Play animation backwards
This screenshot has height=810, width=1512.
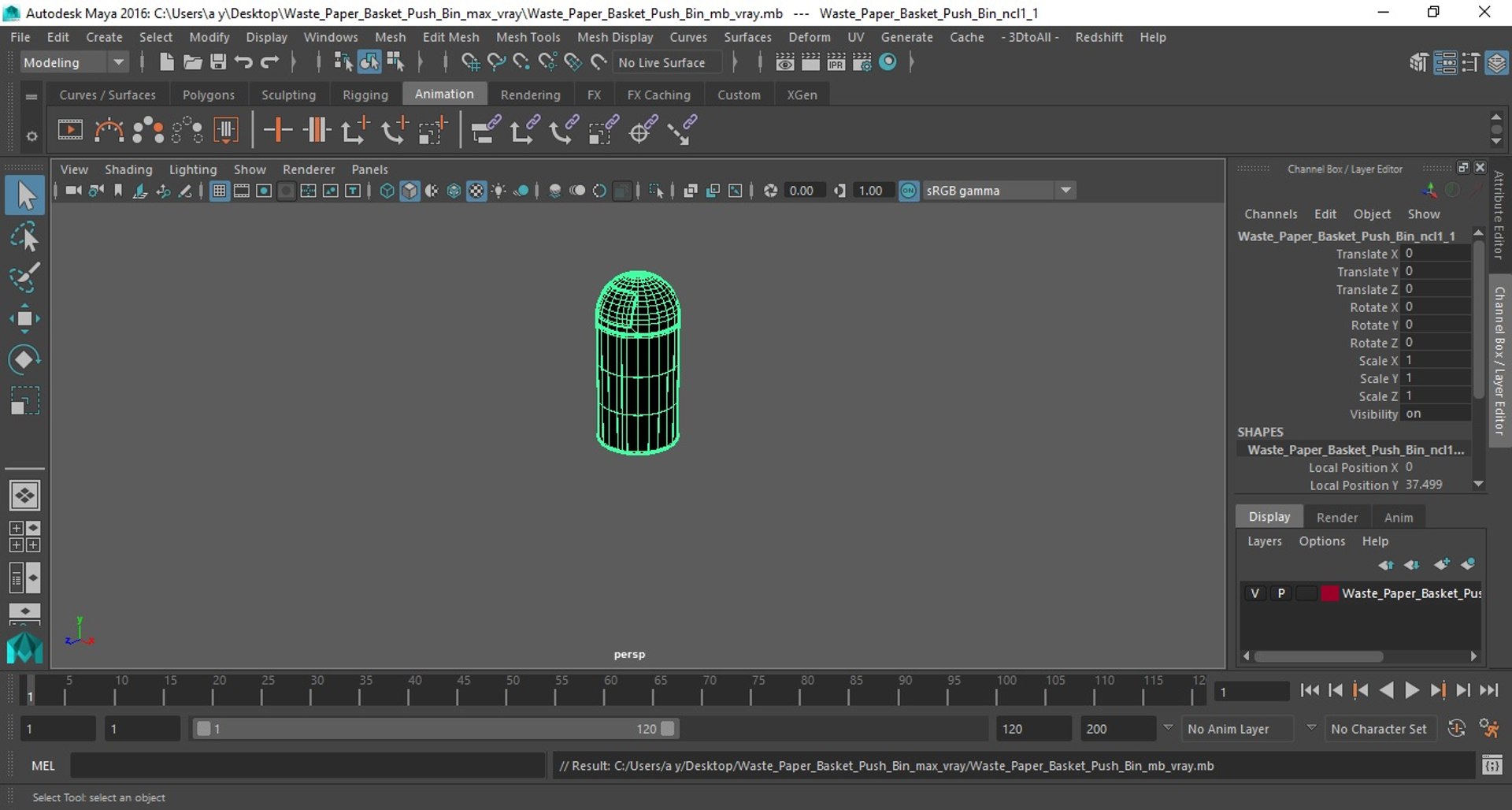tap(1387, 690)
